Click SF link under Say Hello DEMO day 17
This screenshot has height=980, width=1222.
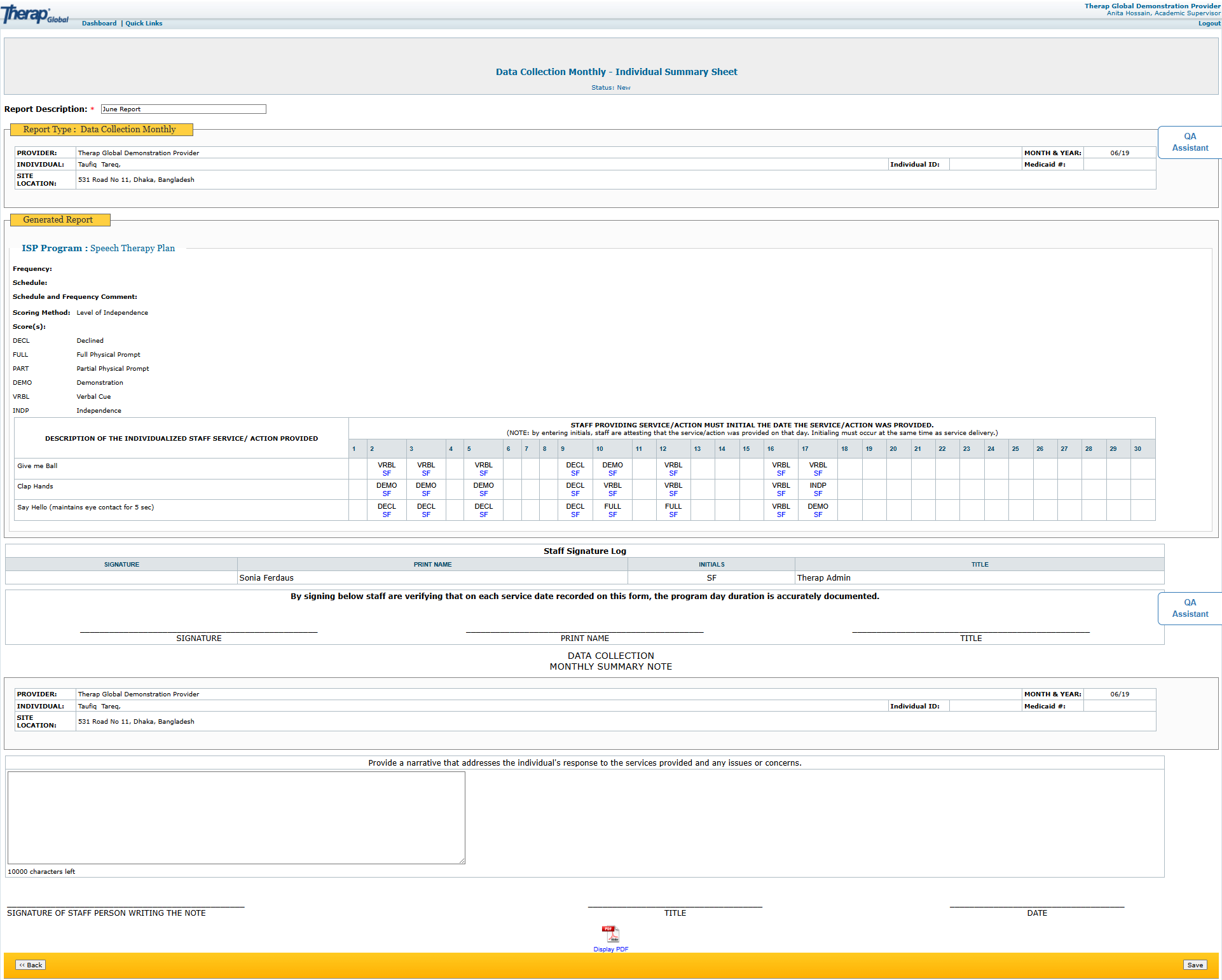pos(818,515)
